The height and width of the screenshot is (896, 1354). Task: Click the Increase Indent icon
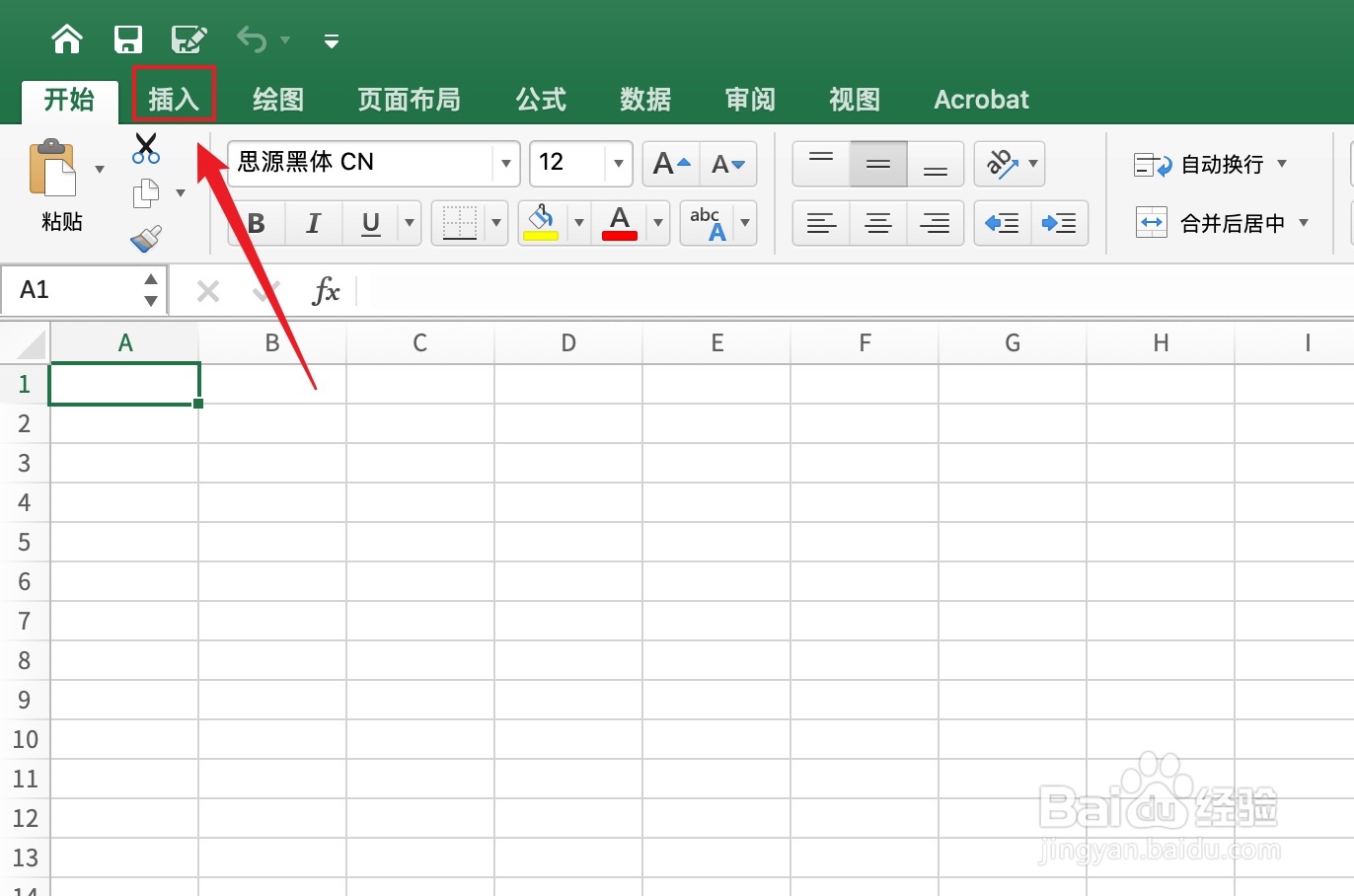click(1060, 223)
